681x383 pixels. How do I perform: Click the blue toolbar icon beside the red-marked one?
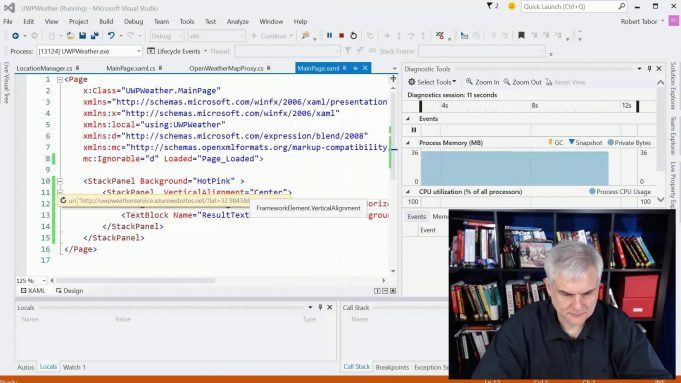[464, 36]
